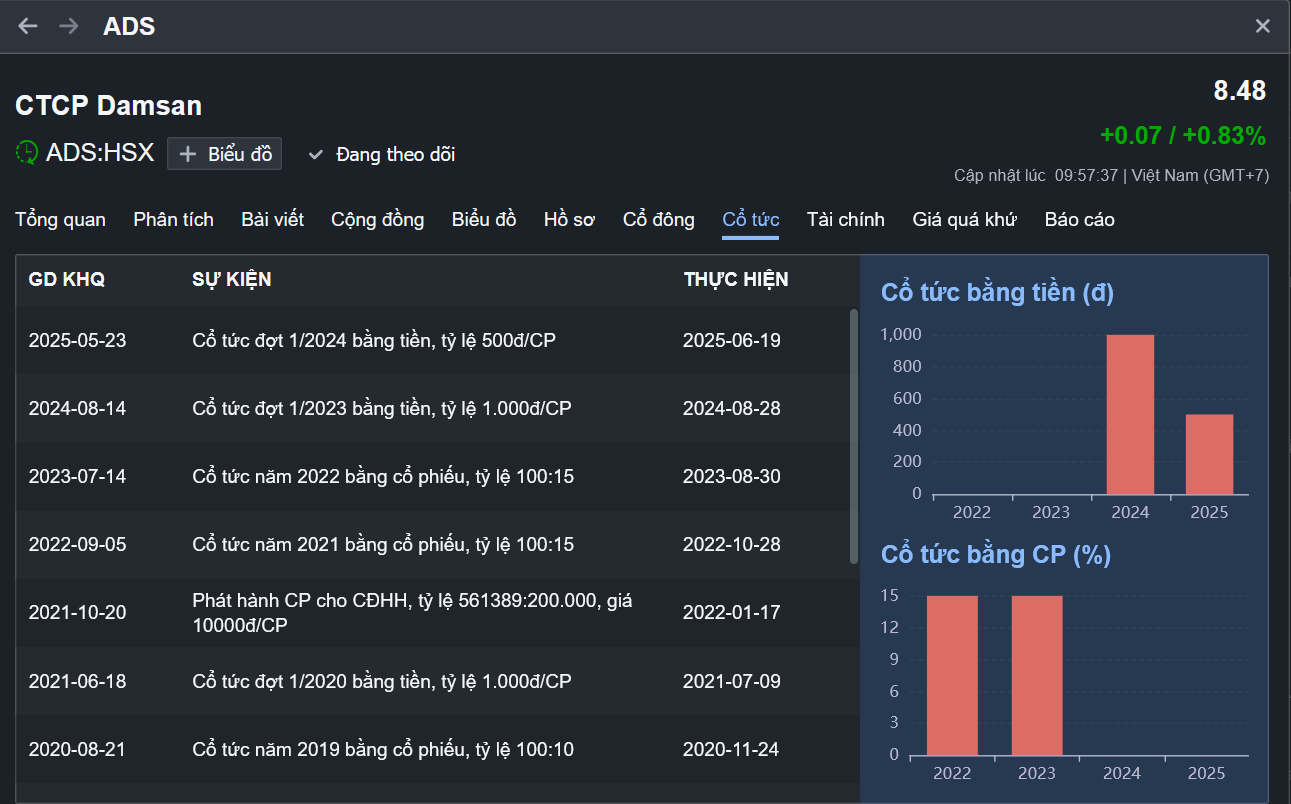The height and width of the screenshot is (804, 1291).
Task: Click the dividend table vertical scrollbar
Action: point(853,436)
